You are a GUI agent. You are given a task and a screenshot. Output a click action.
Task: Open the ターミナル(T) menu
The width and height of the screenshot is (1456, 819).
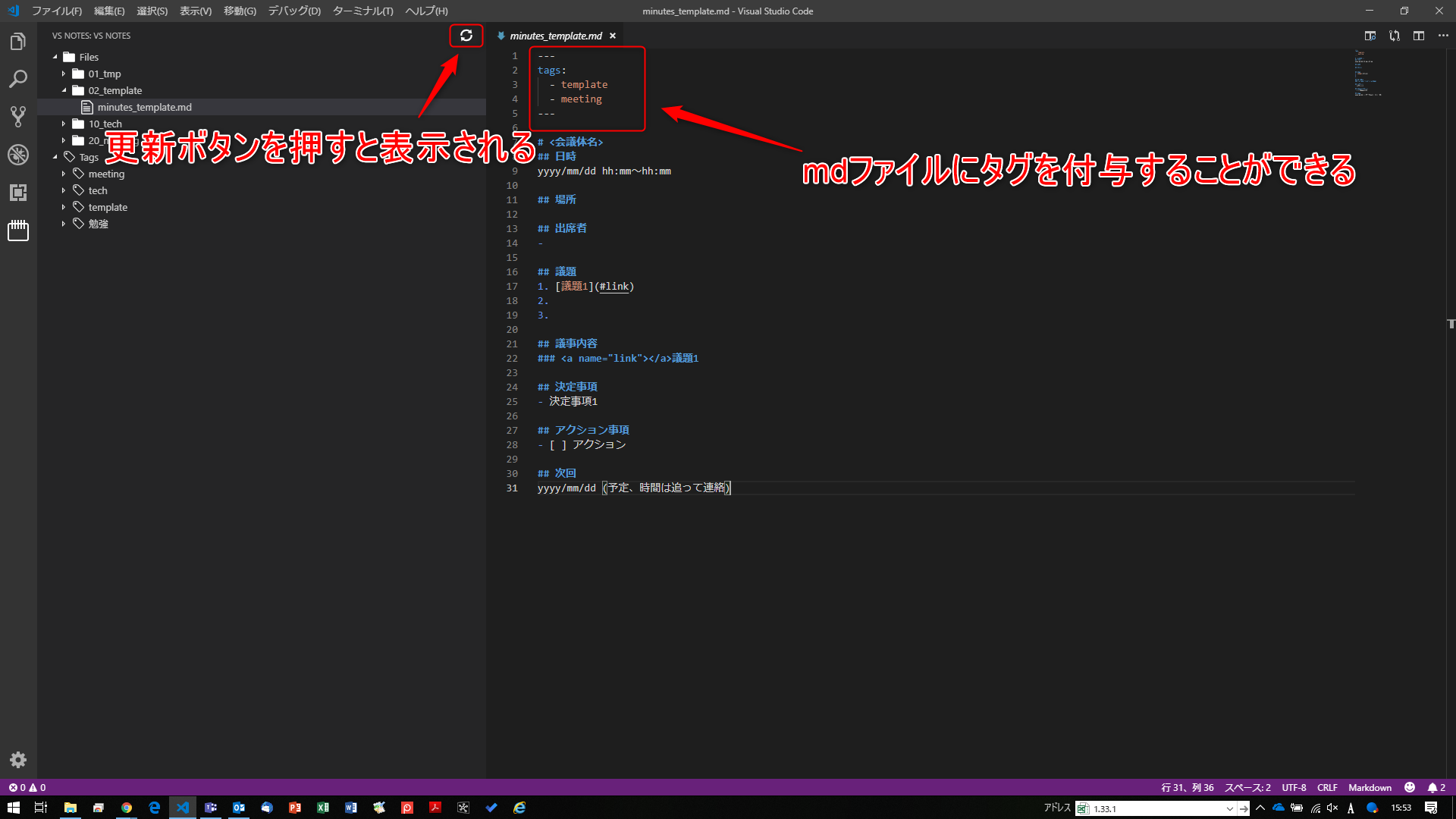click(362, 11)
